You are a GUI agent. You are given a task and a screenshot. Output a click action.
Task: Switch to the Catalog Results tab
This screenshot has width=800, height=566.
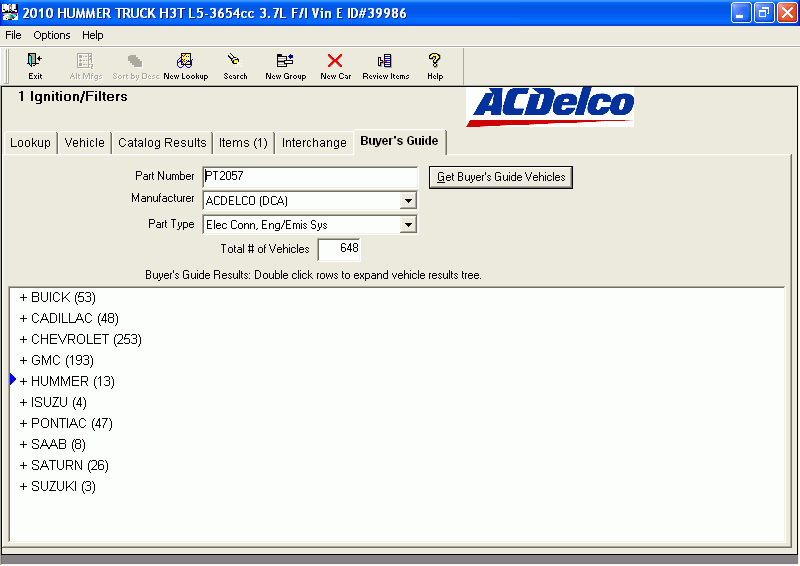click(162, 143)
